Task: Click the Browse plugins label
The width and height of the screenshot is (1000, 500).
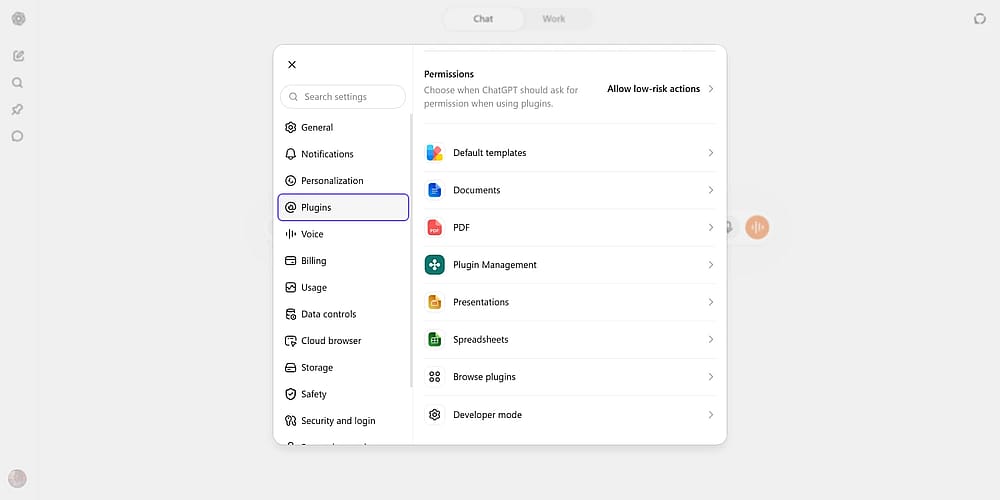Action: 484,377
